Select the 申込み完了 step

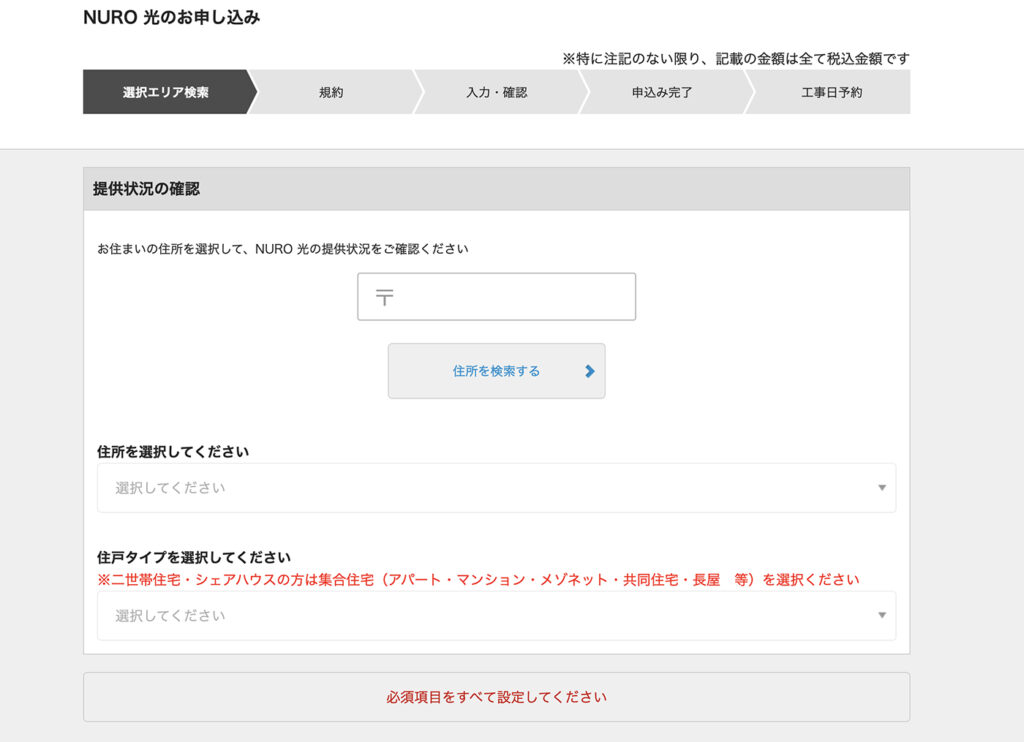(662, 92)
